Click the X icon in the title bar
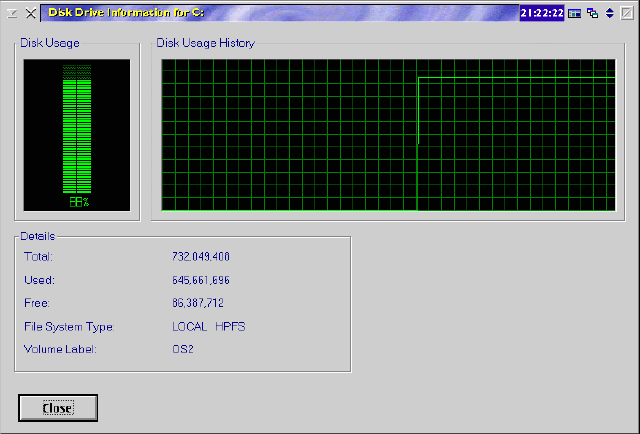This screenshot has width=640, height=434. (x=31, y=13)
